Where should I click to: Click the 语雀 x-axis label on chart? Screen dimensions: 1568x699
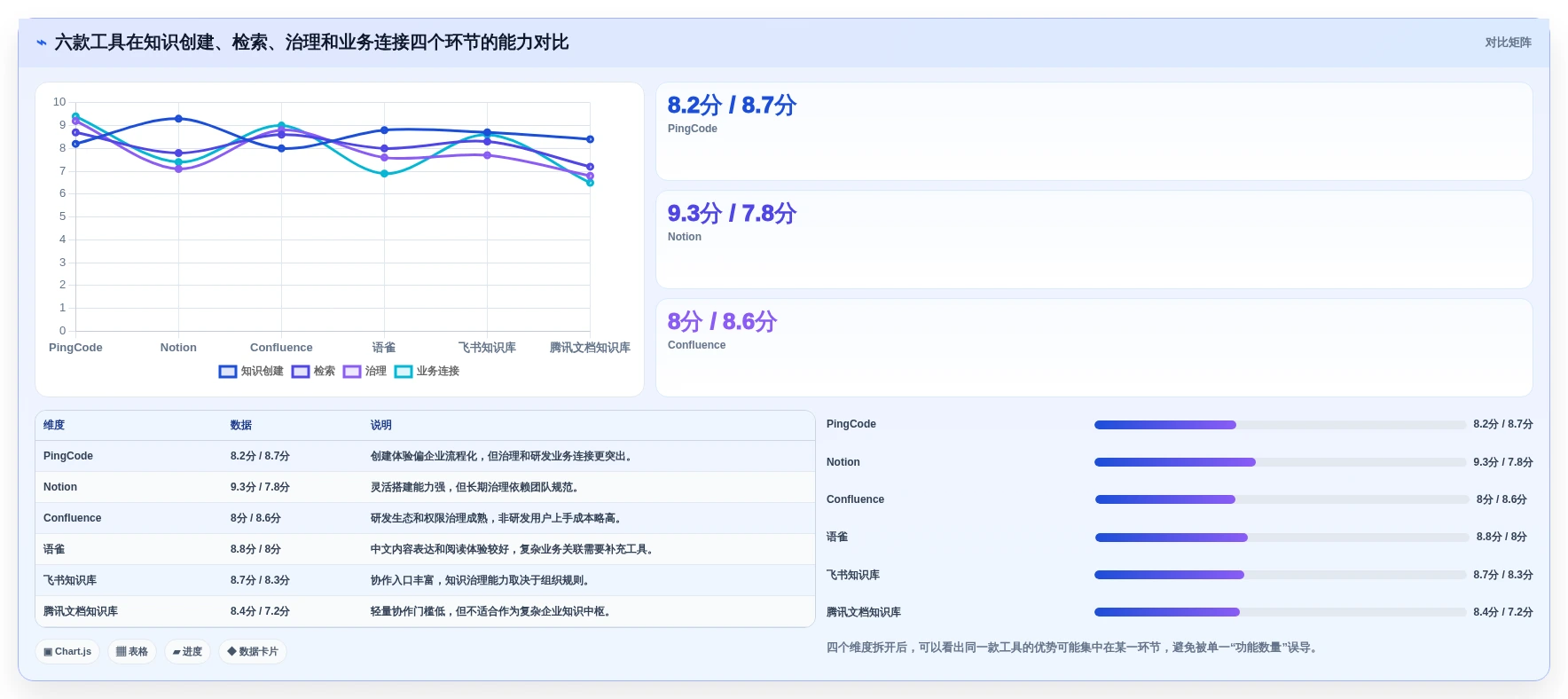[384, 348]
